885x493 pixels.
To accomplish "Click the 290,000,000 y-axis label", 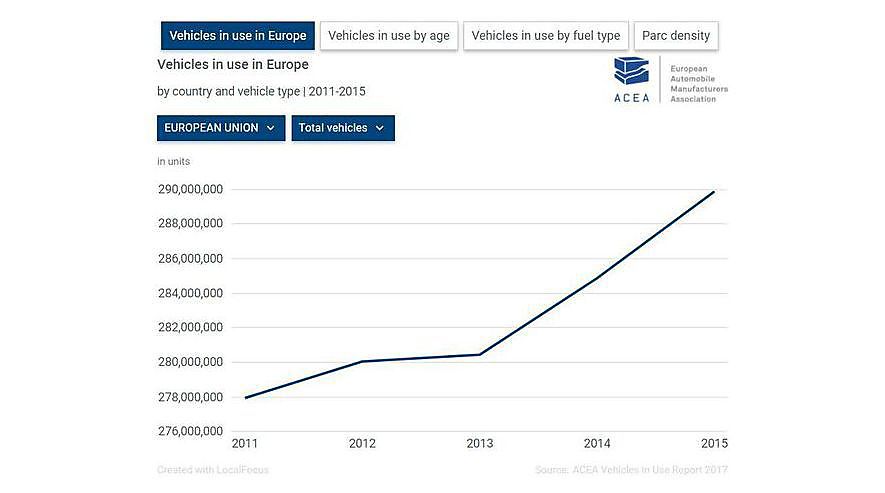I will click(190, 189).
